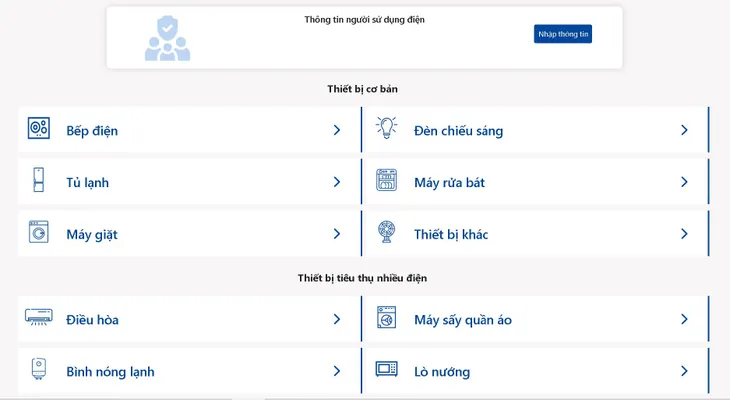Open the Thiết bị khác label

pos(451,234)
